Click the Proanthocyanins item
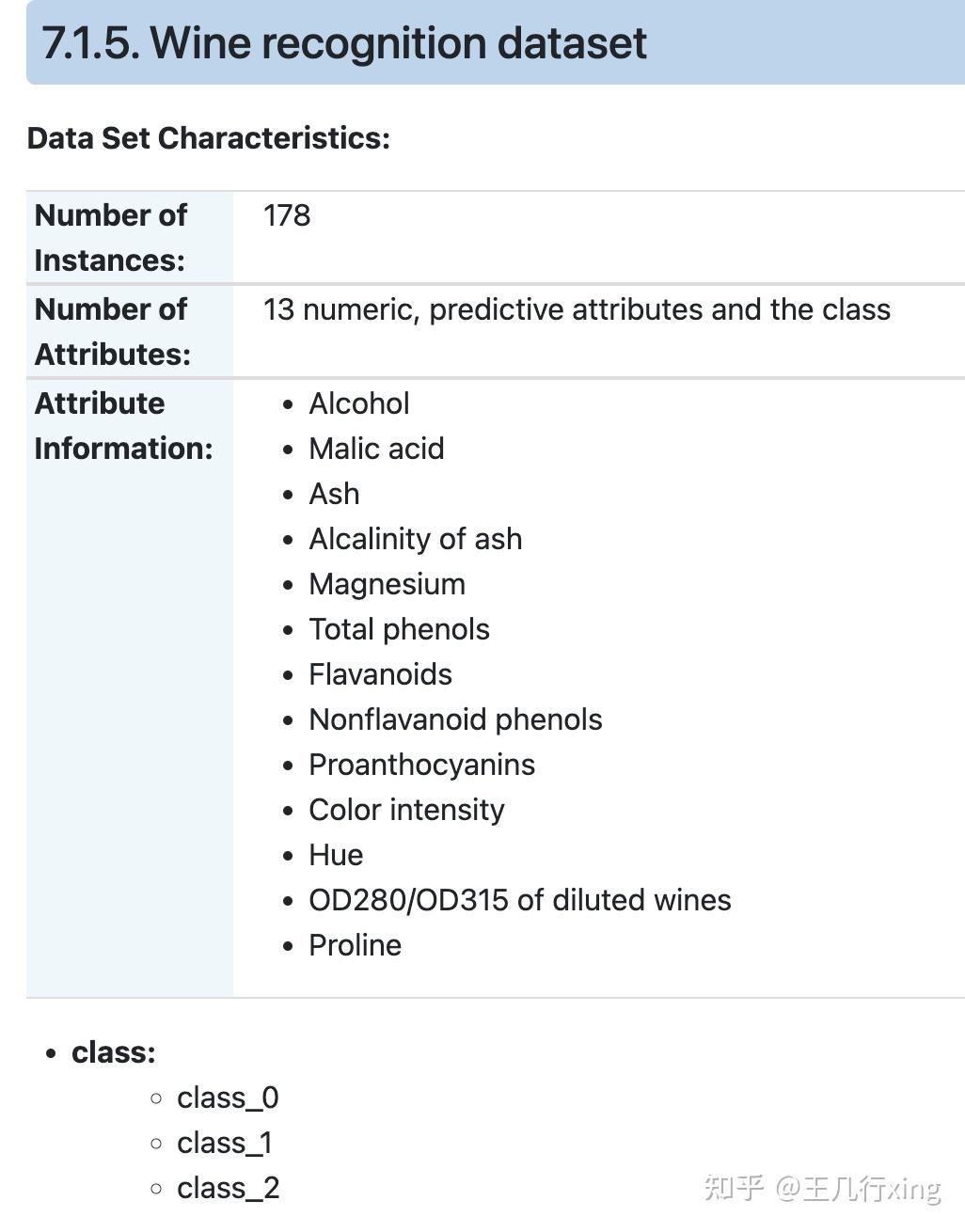 421,765
